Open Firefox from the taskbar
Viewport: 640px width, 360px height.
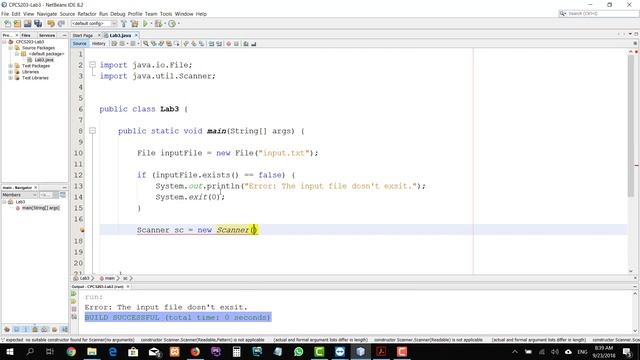[195, 351]
